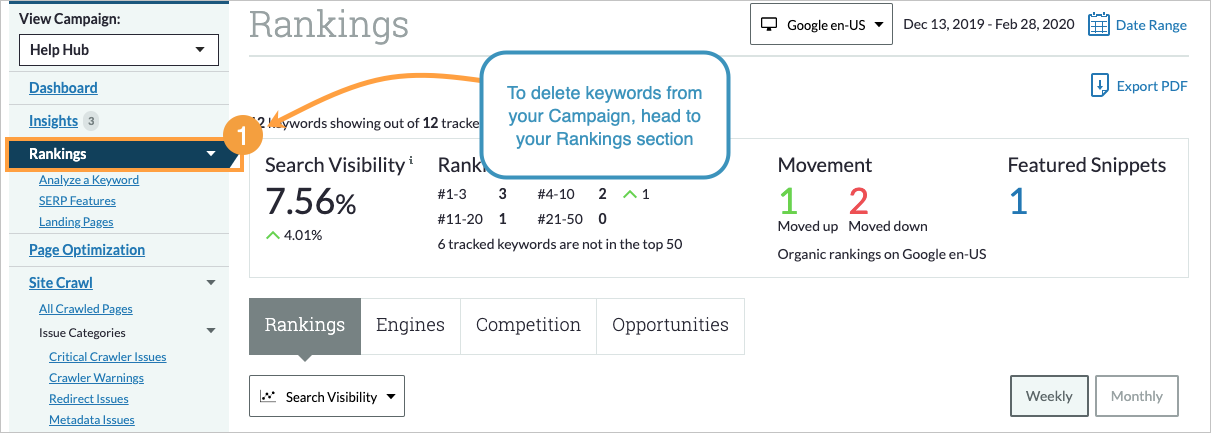This screenshot has width=1211, height=433.
Task: Select the Opportunities tab
Action: pos(670,325)
